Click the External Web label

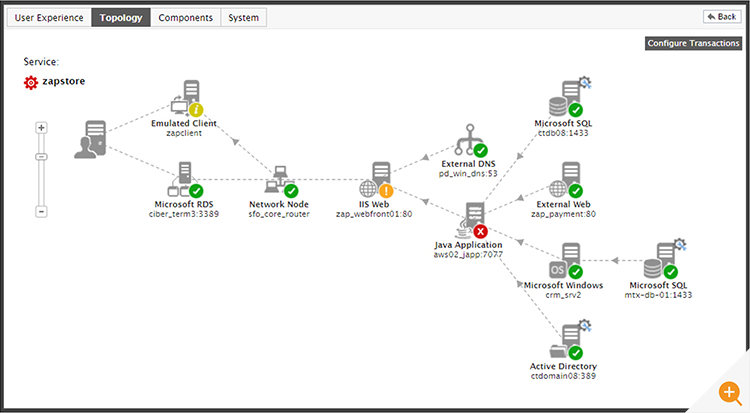click(x=563, y=204)
